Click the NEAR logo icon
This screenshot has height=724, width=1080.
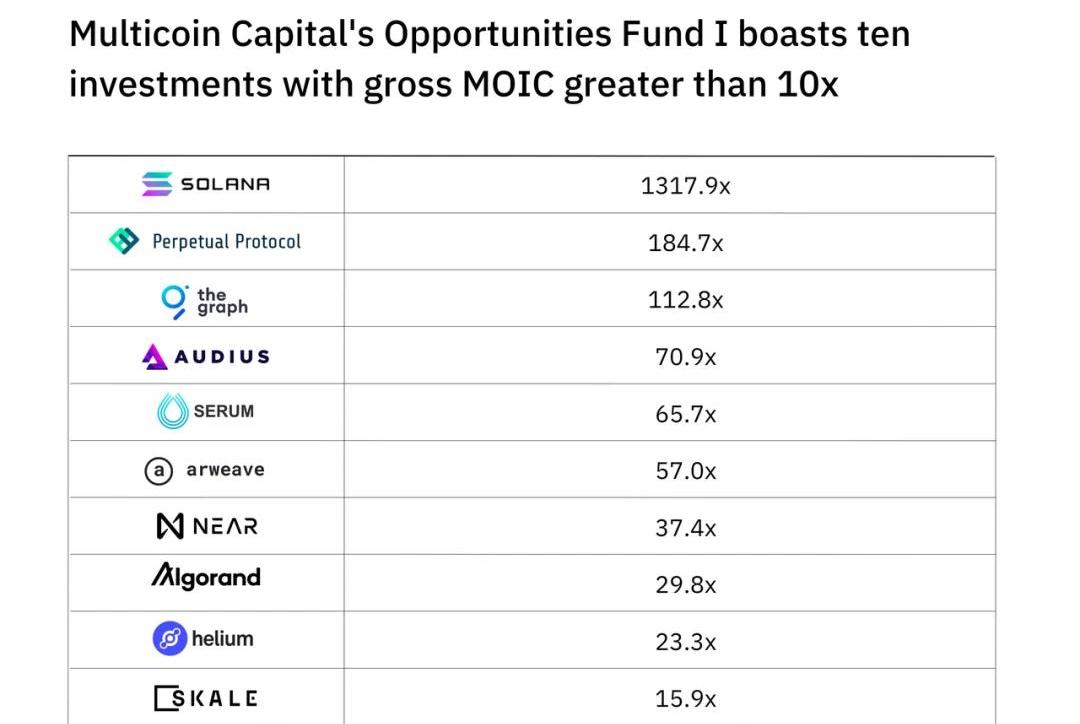169,526
